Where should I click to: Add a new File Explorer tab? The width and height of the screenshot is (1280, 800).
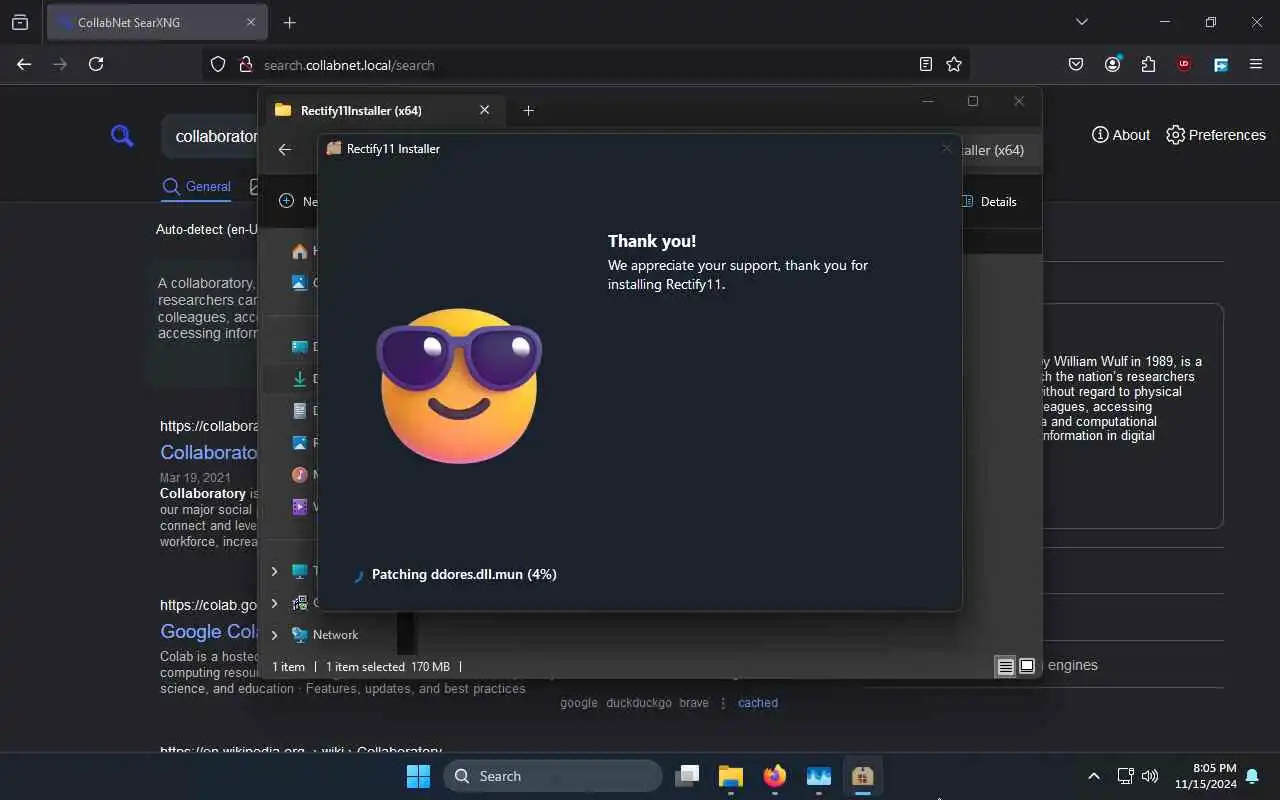[x=529, y=110]
